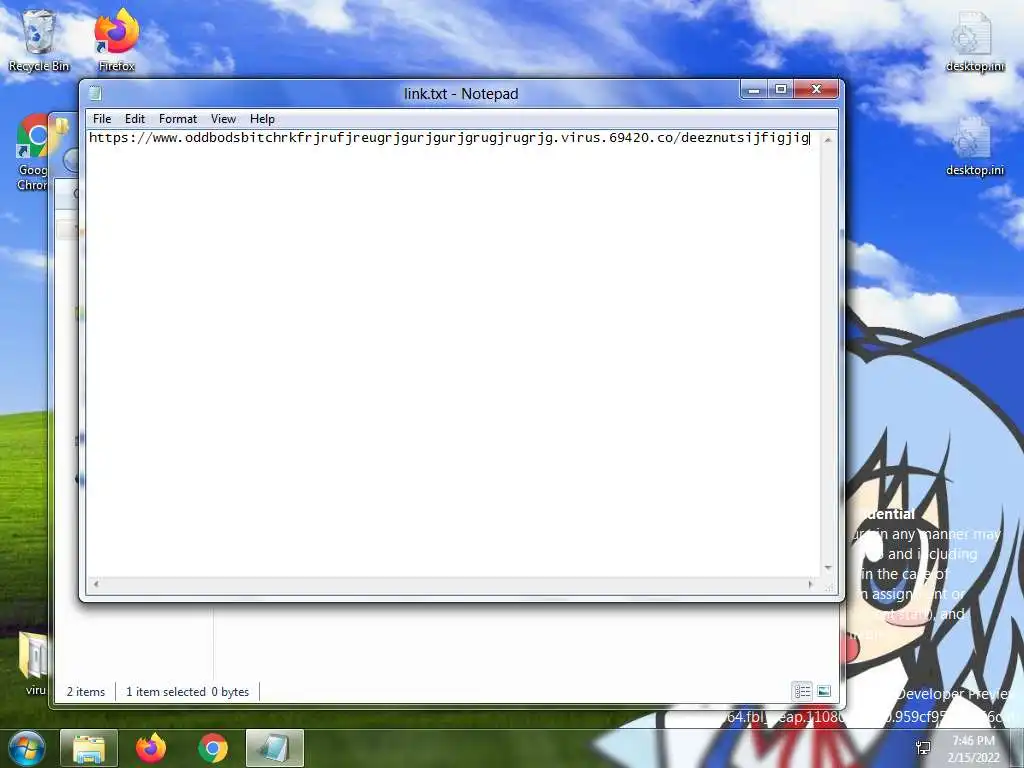Image resolution: width=1024 pixels, height=768 pixels.
Task: Switch Explorer to details view icon
Action: pyautogui.click(x=802, y=691)
